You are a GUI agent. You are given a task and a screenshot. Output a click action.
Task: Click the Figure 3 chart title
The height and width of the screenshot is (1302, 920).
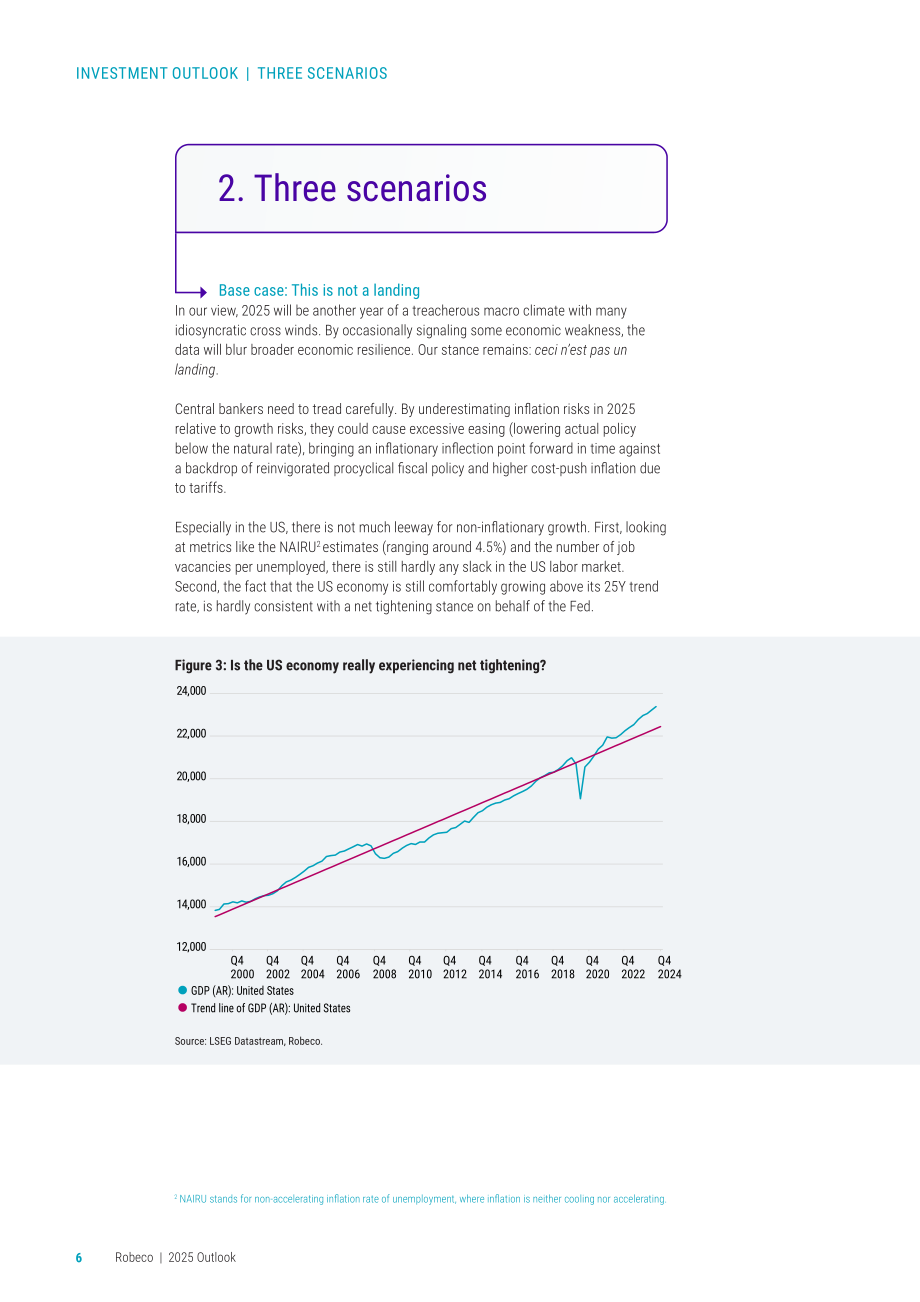click(x=360, y=665)
